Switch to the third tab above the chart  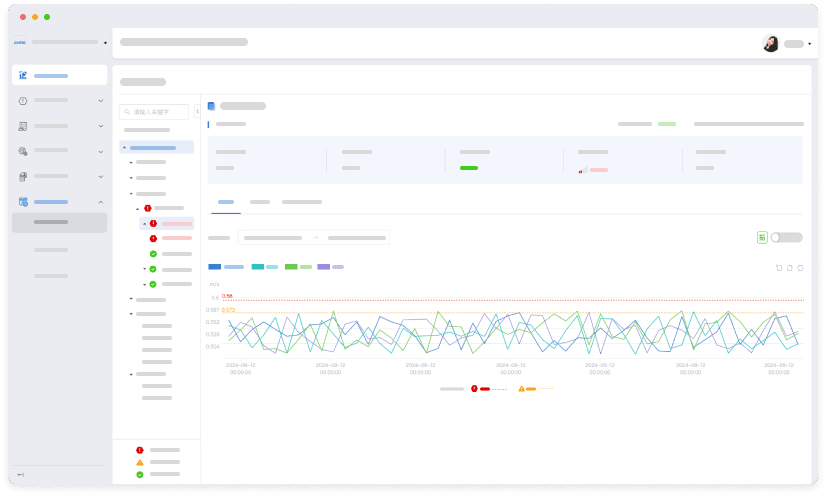[x=301, y=202]
